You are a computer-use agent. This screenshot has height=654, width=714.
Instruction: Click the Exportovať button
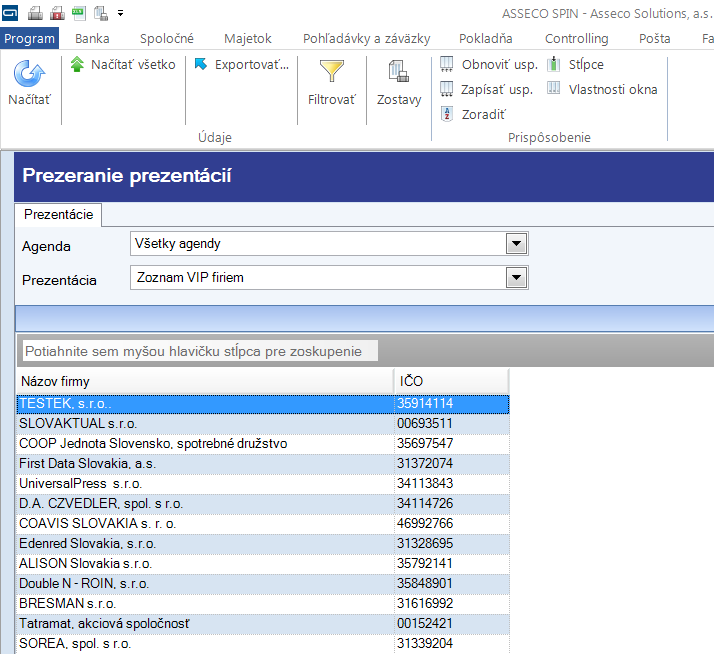pyautogui.click(x=242, y=65)
